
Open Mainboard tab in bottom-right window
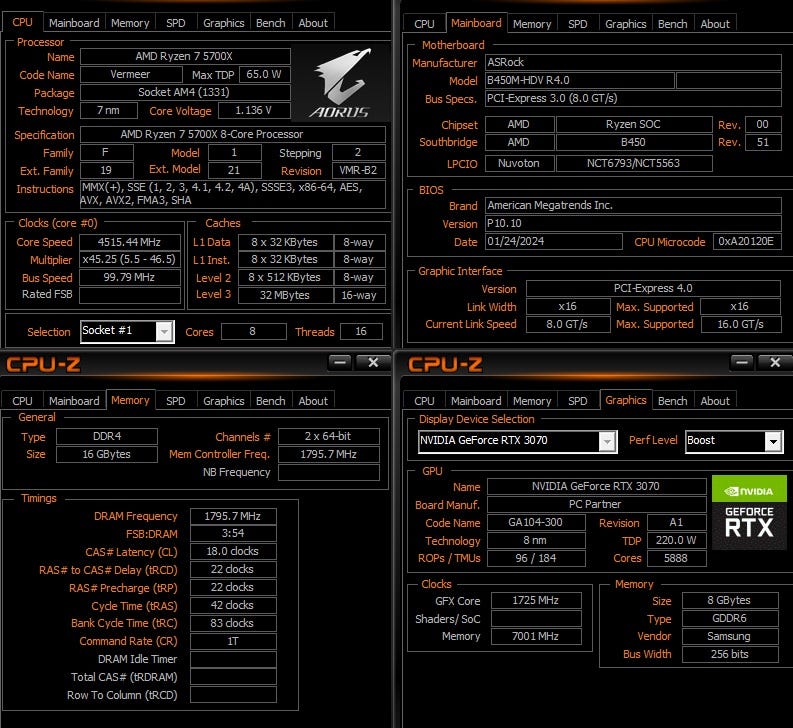pos(476,401)
